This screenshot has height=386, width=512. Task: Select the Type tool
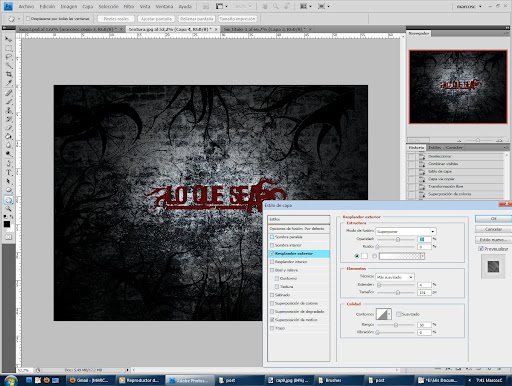point(8,172)
